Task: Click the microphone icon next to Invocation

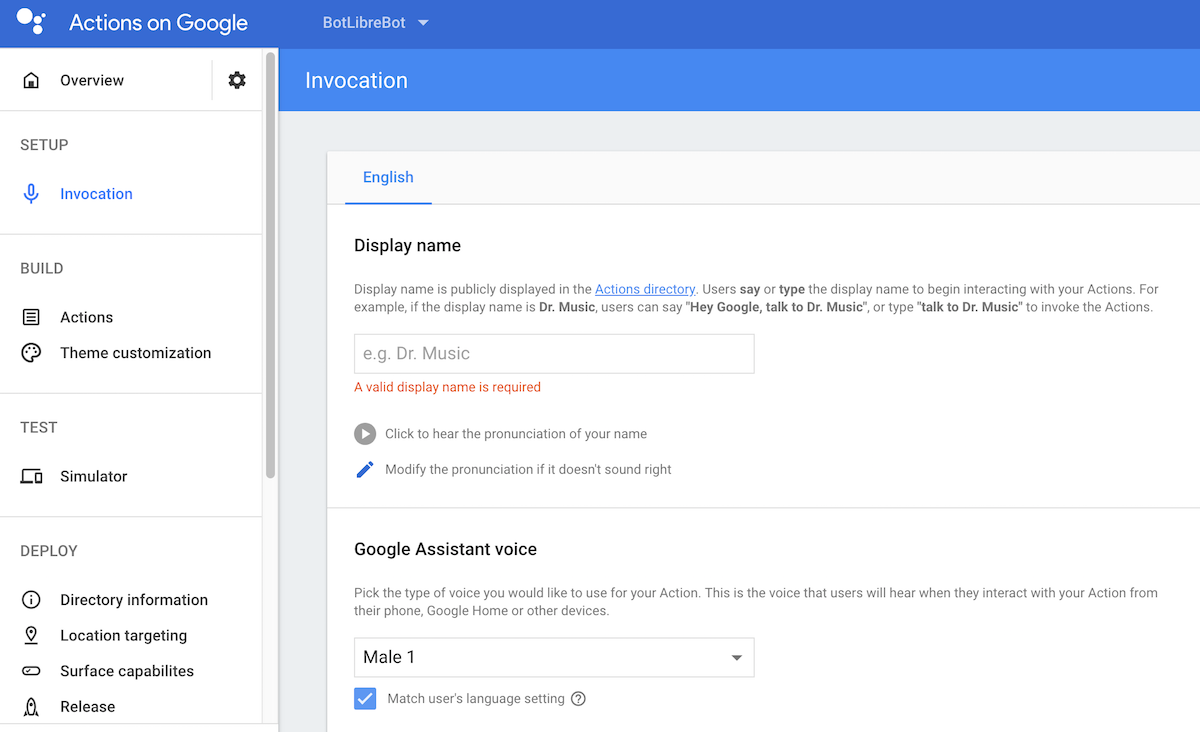Action: 31,194
